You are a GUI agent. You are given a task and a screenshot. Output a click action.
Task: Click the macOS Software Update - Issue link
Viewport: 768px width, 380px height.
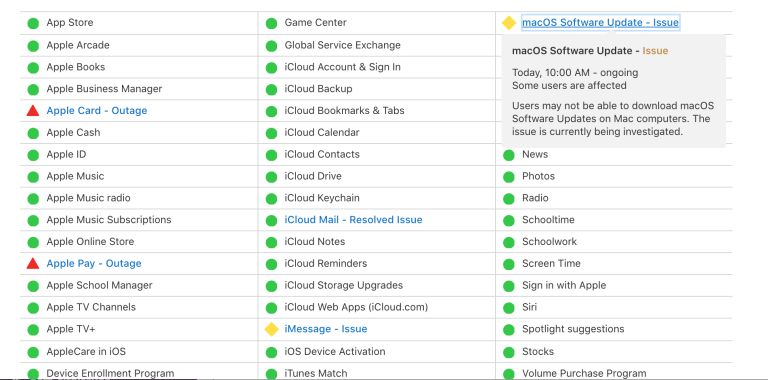(x=600, y=23)
